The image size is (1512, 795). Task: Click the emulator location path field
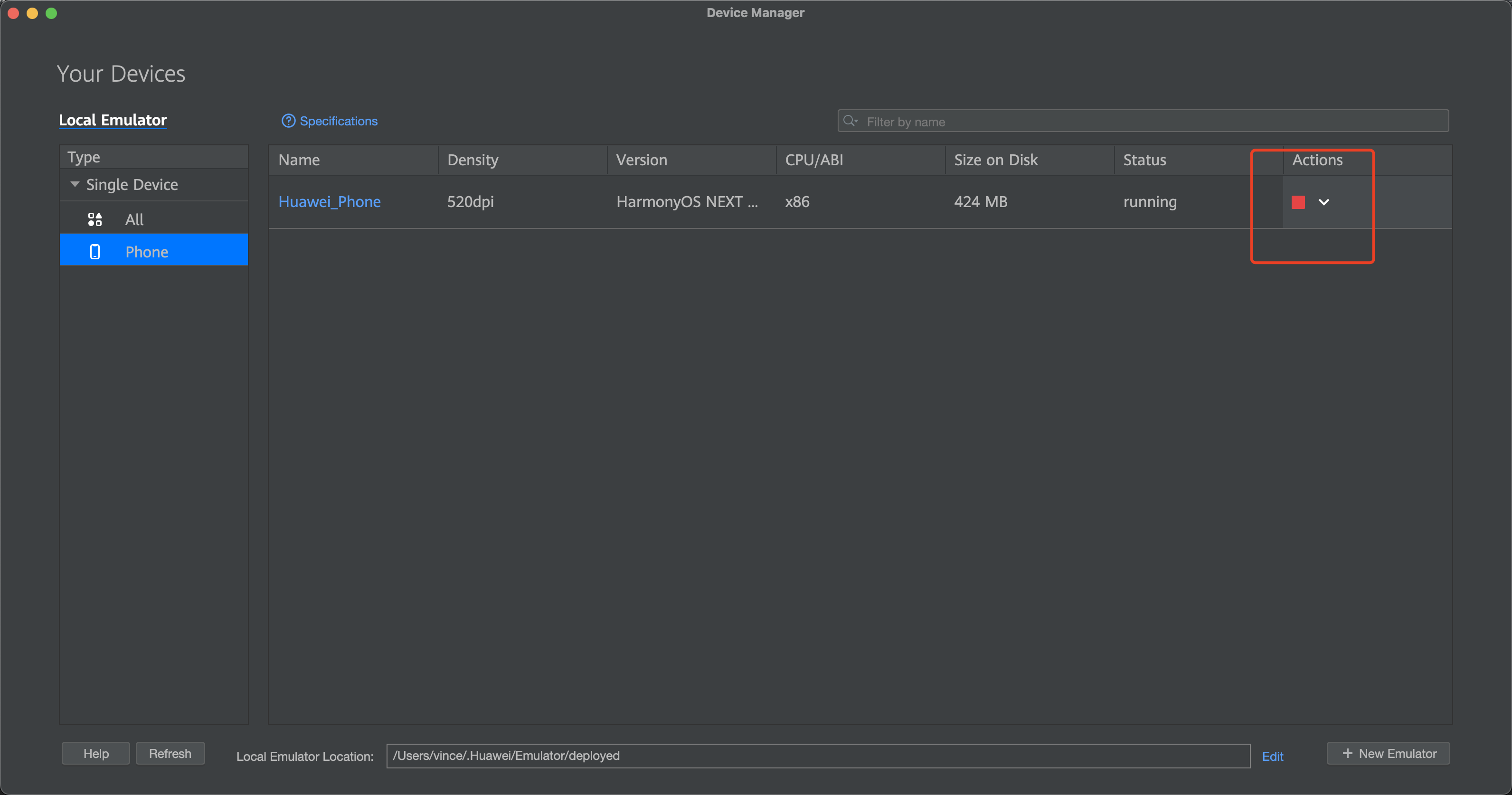coord(817,756)
